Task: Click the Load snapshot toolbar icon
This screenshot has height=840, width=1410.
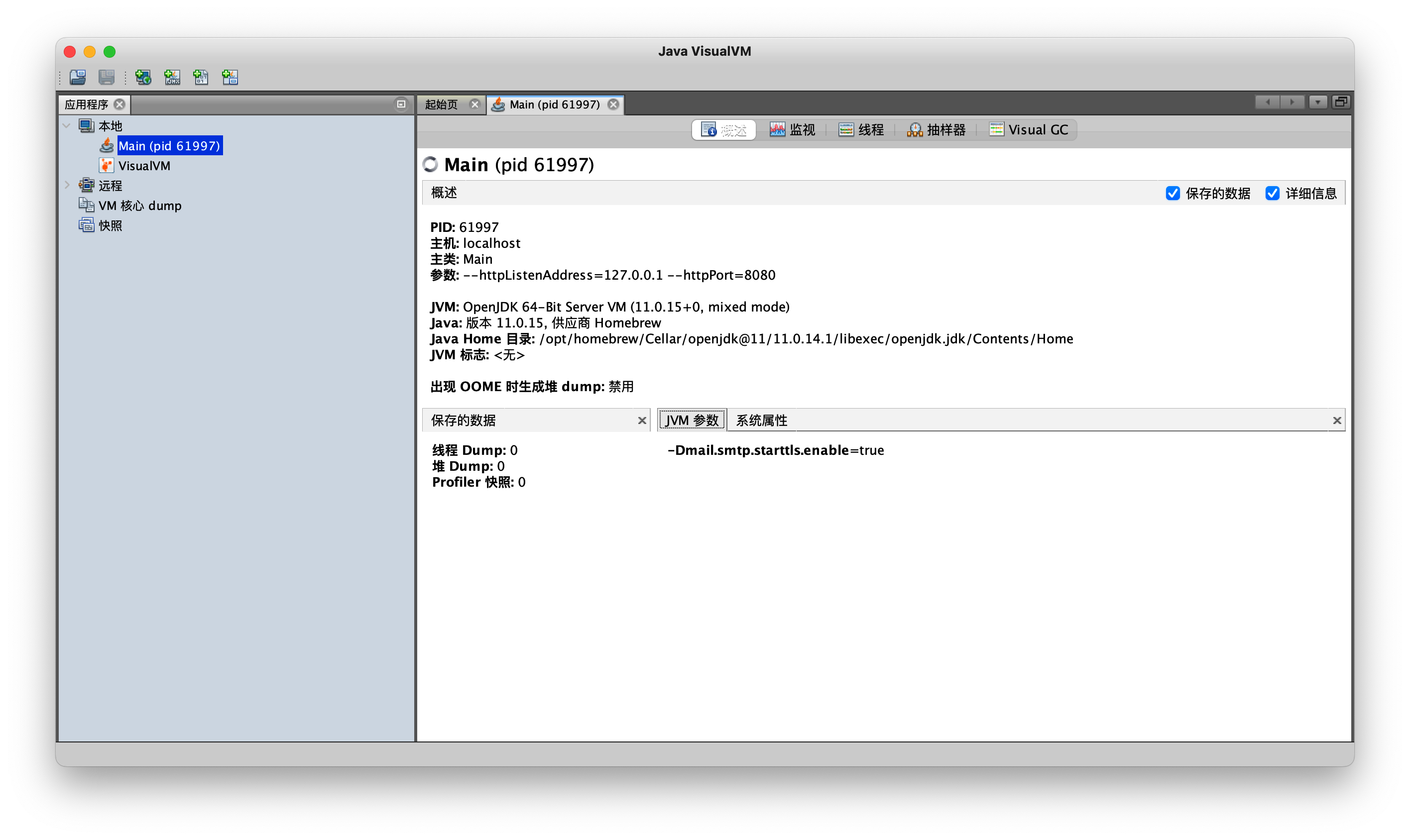Action: [78, 77]
